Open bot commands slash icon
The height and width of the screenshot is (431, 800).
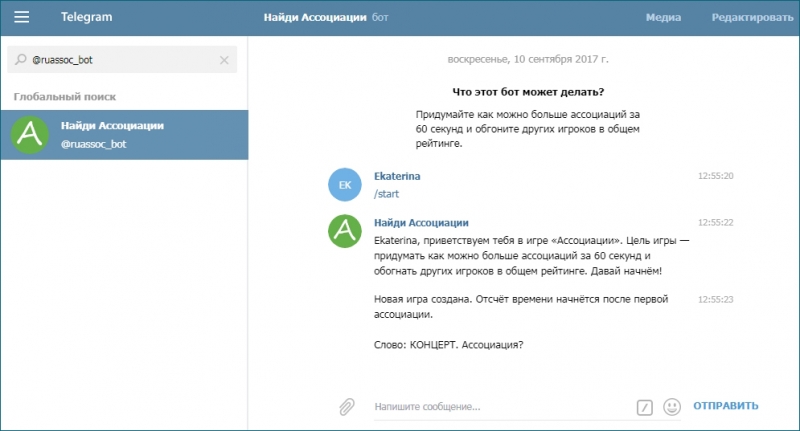tap(644, 407)
